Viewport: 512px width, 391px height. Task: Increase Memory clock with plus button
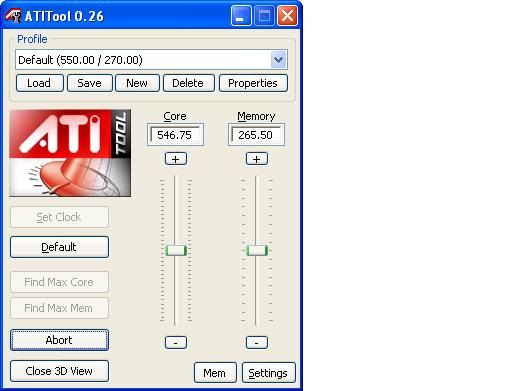pyautogui.click(x=256, y=159)
